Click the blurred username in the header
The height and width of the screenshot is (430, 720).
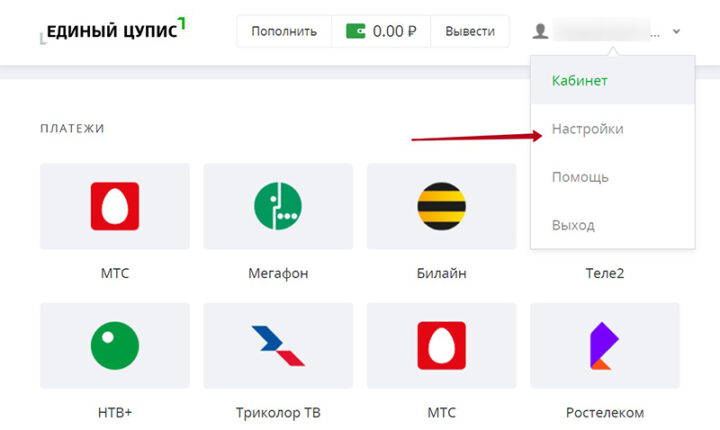coord(603,31)
